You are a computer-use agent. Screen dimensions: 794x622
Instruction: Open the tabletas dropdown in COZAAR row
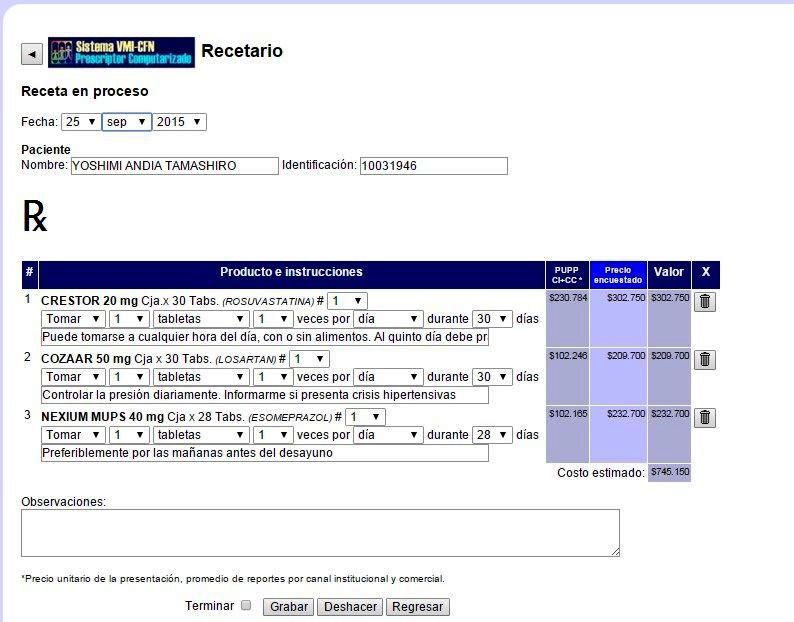[x=201, y=377]
